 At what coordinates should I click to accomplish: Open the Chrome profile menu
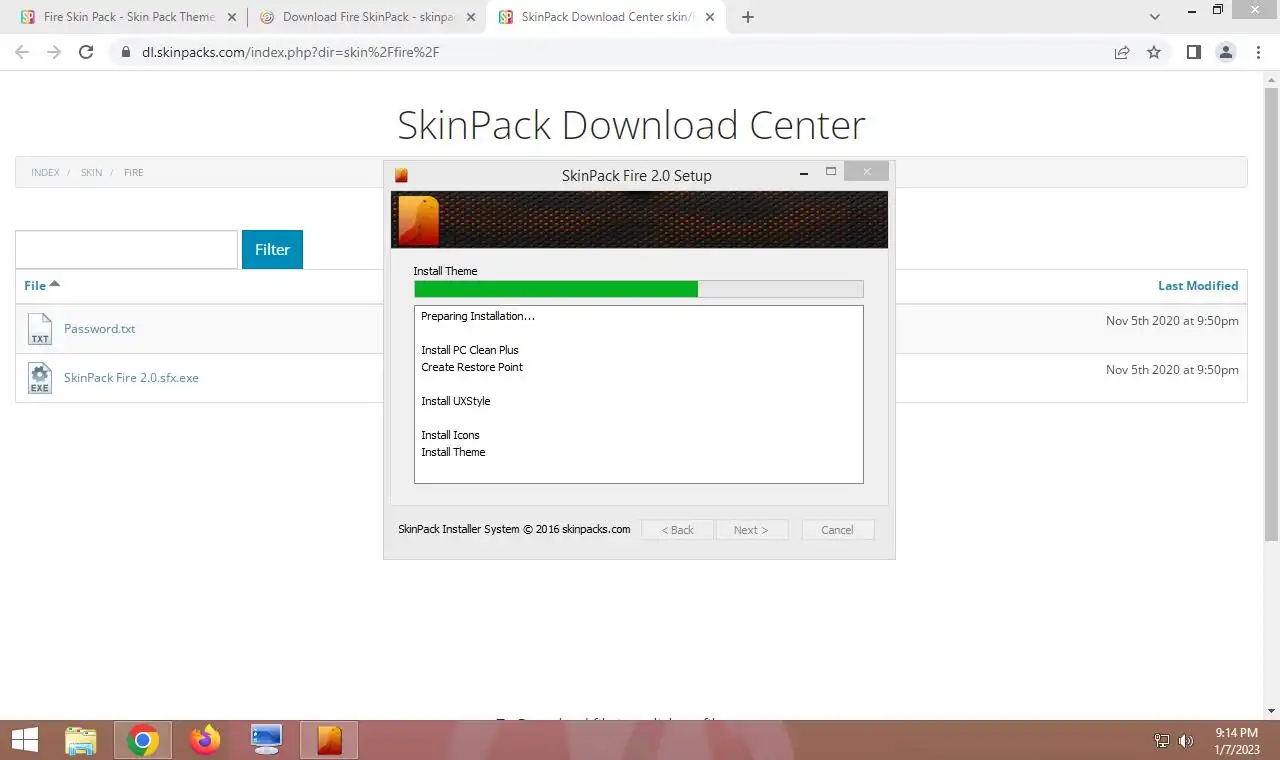[1226, 52]
